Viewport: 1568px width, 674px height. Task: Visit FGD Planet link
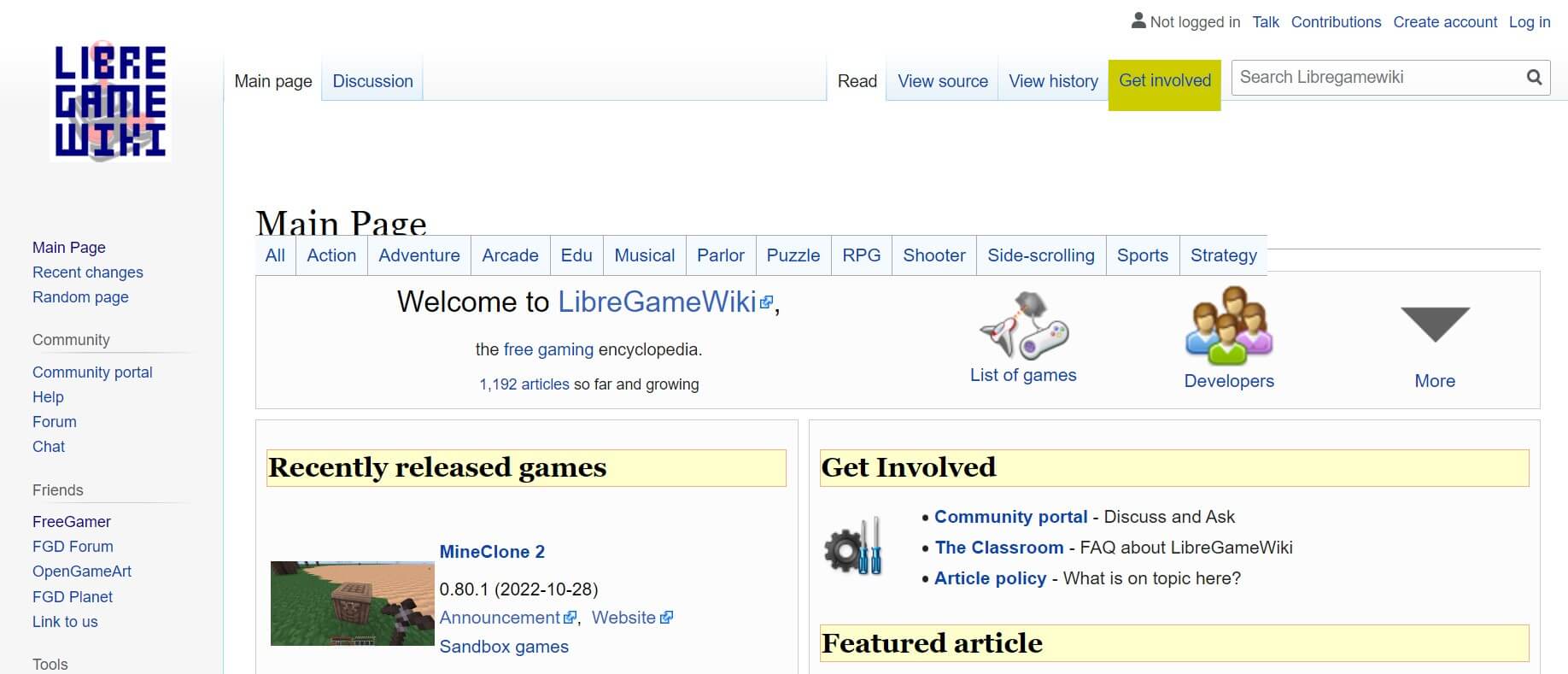(73, 597)
